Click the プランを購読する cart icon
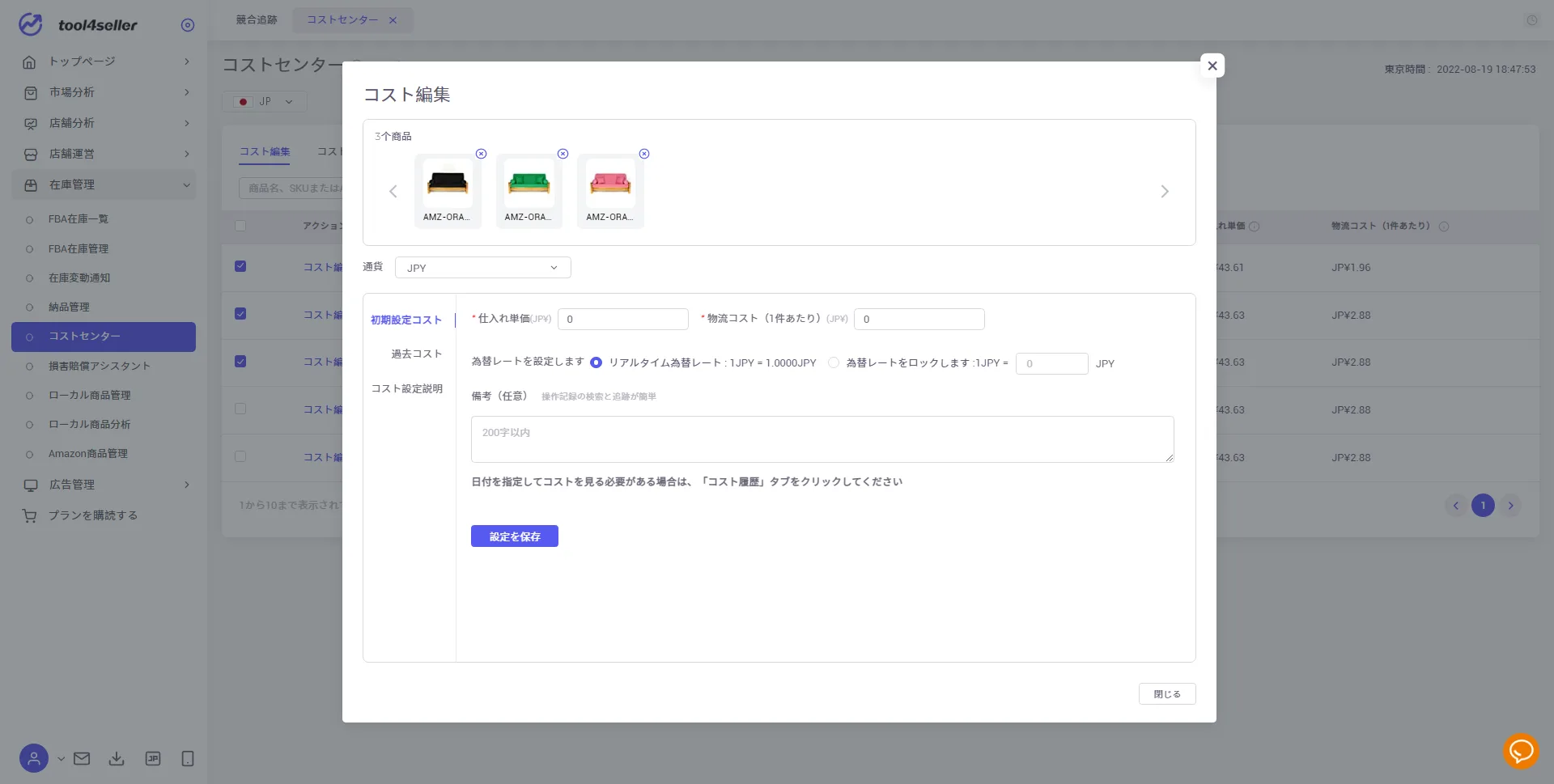1554x784 pixels. tap(30, 515)
